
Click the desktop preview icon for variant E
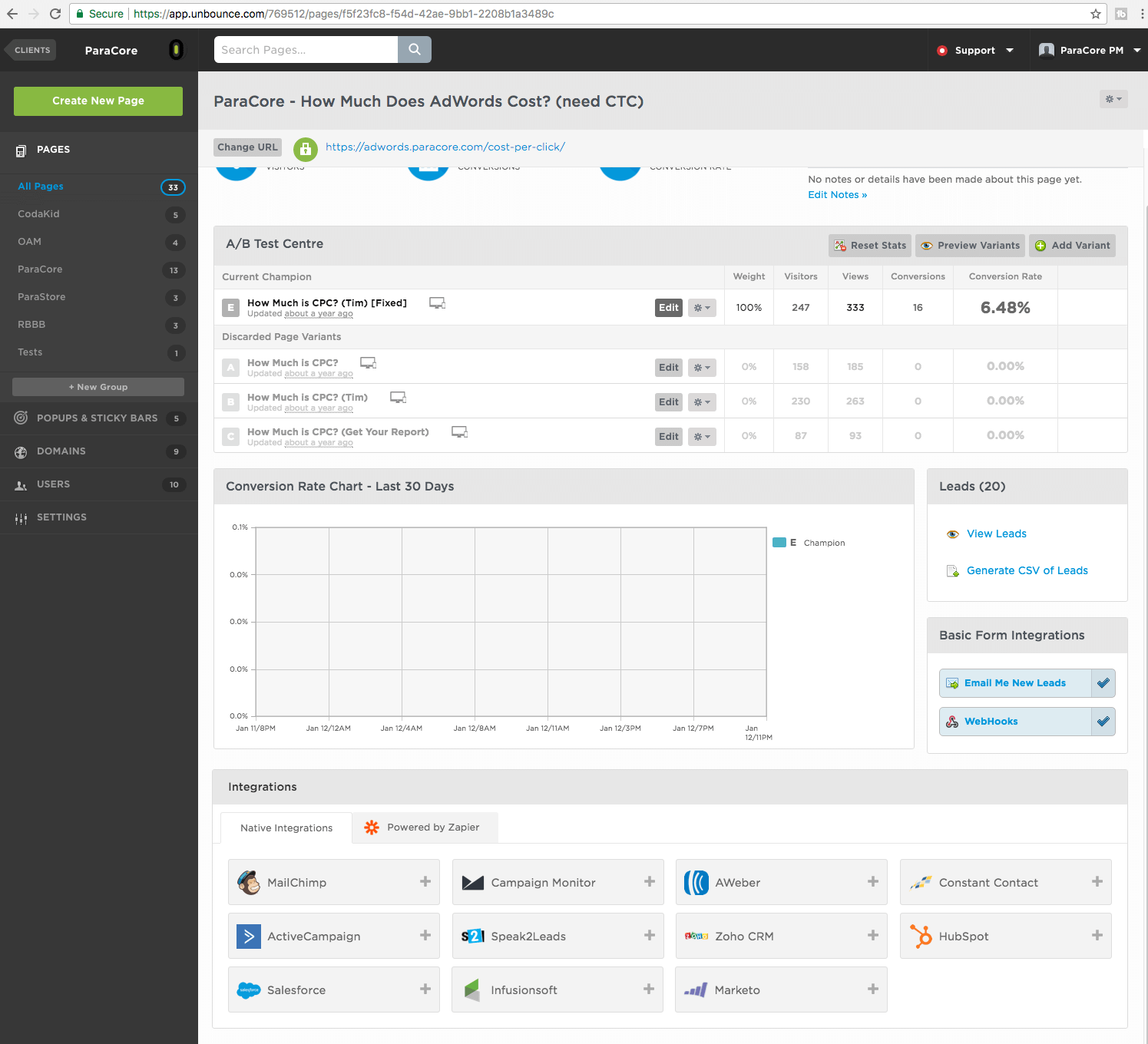click(437, 303)
